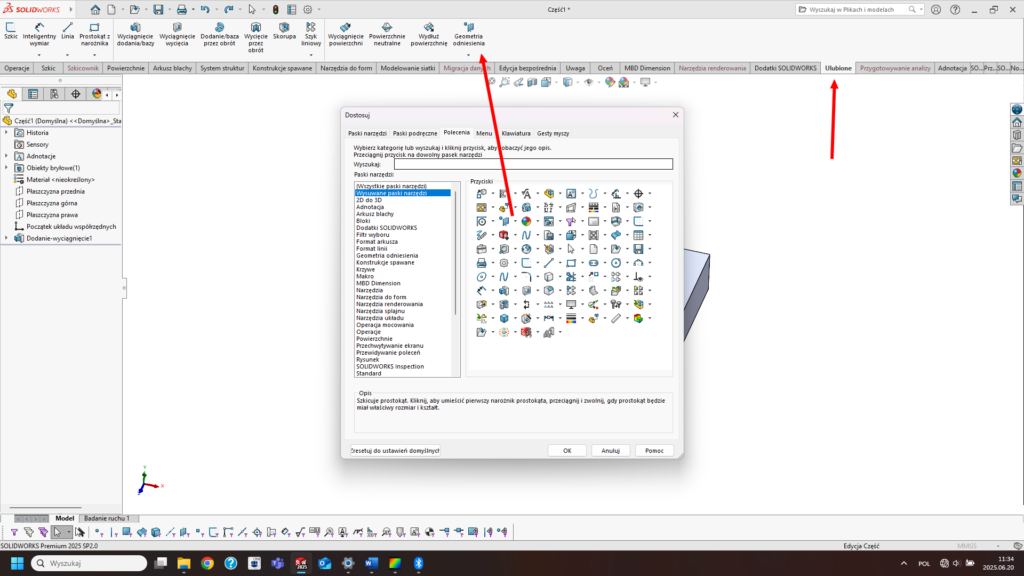Select Materiał <nieokreślony> in feature tree
Image resolution: width=1024 pixels, height=576 pixels.
click(60, 180)
